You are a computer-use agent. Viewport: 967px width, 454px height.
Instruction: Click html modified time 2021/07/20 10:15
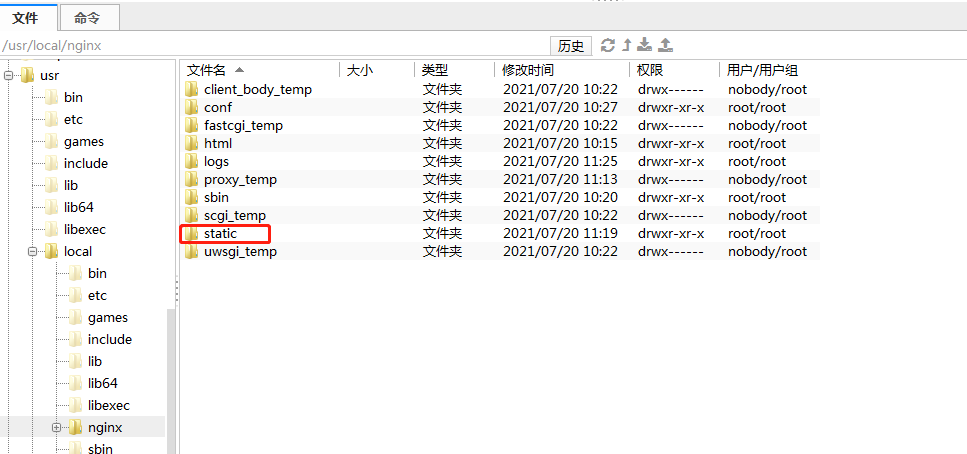[560, 144]
